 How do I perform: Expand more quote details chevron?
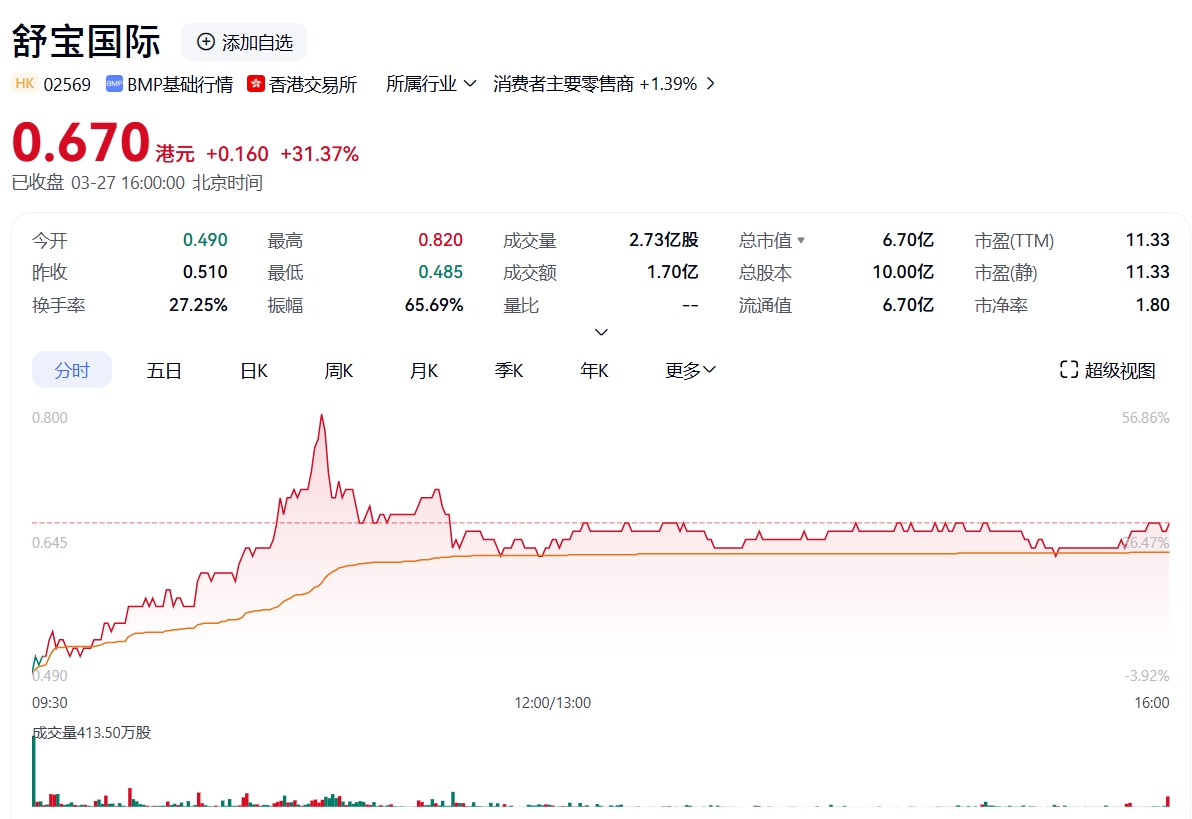pyautogui.click(x=601, y=332)
